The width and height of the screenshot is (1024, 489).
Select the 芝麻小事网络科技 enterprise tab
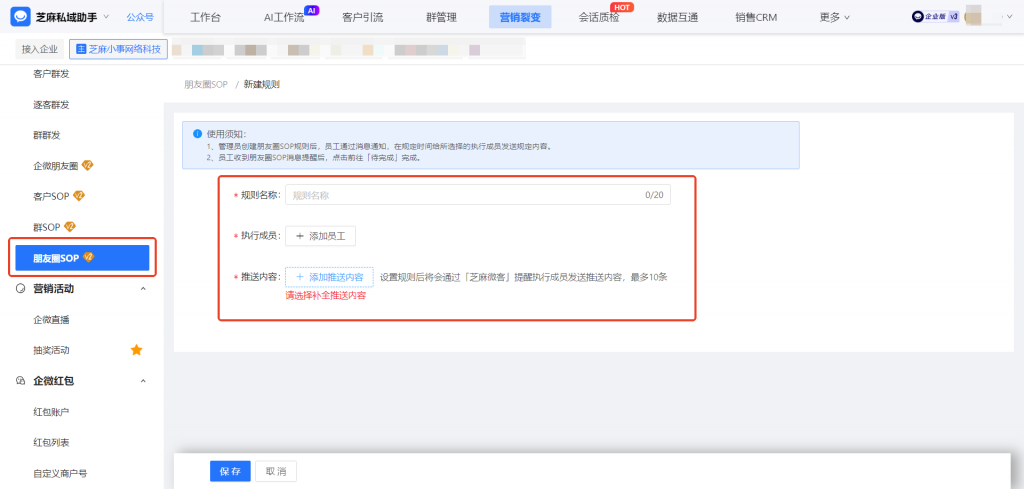(118, 49)
